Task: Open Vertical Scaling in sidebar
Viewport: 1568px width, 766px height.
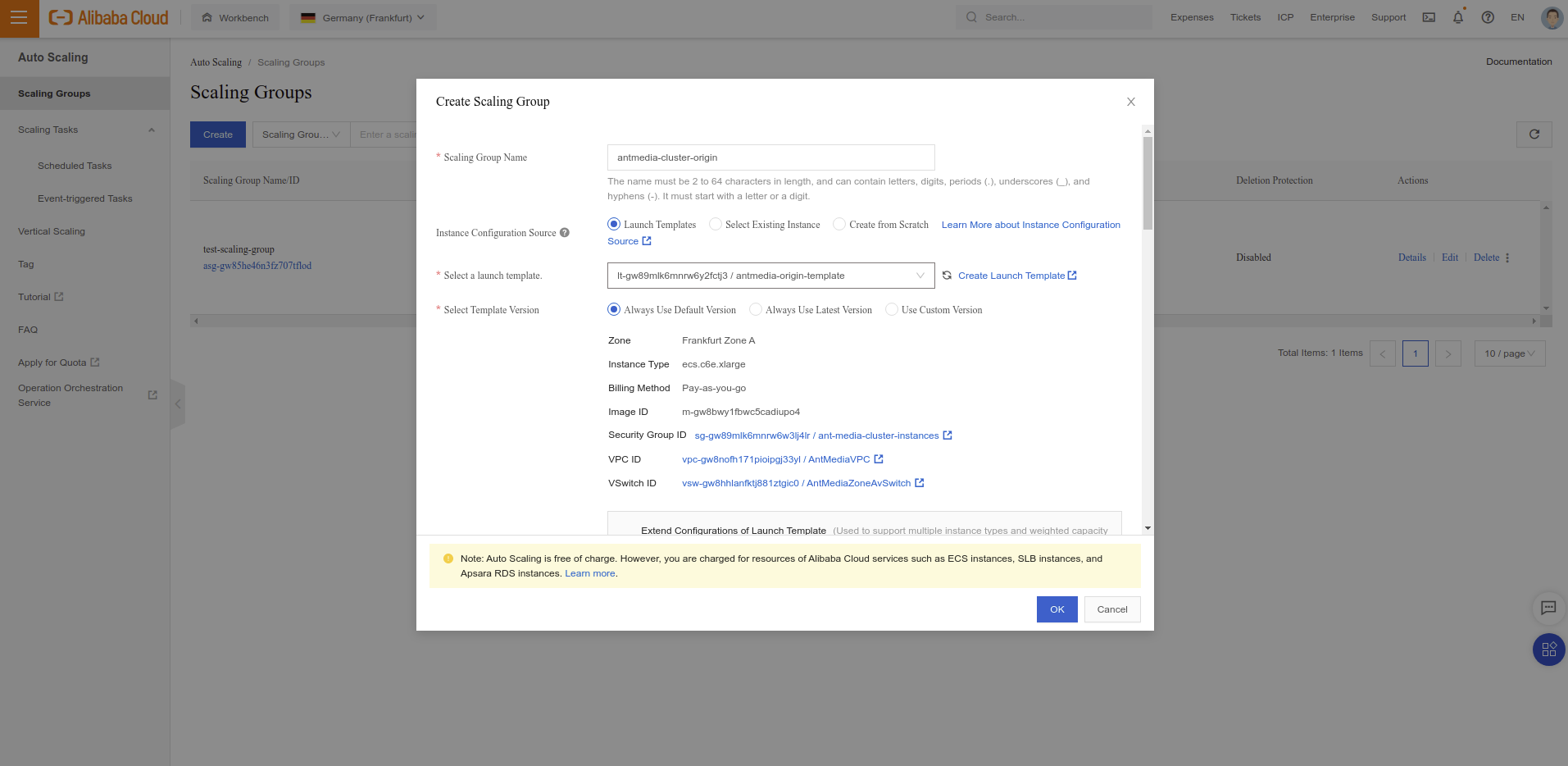Action: click(x=52, y=231)
